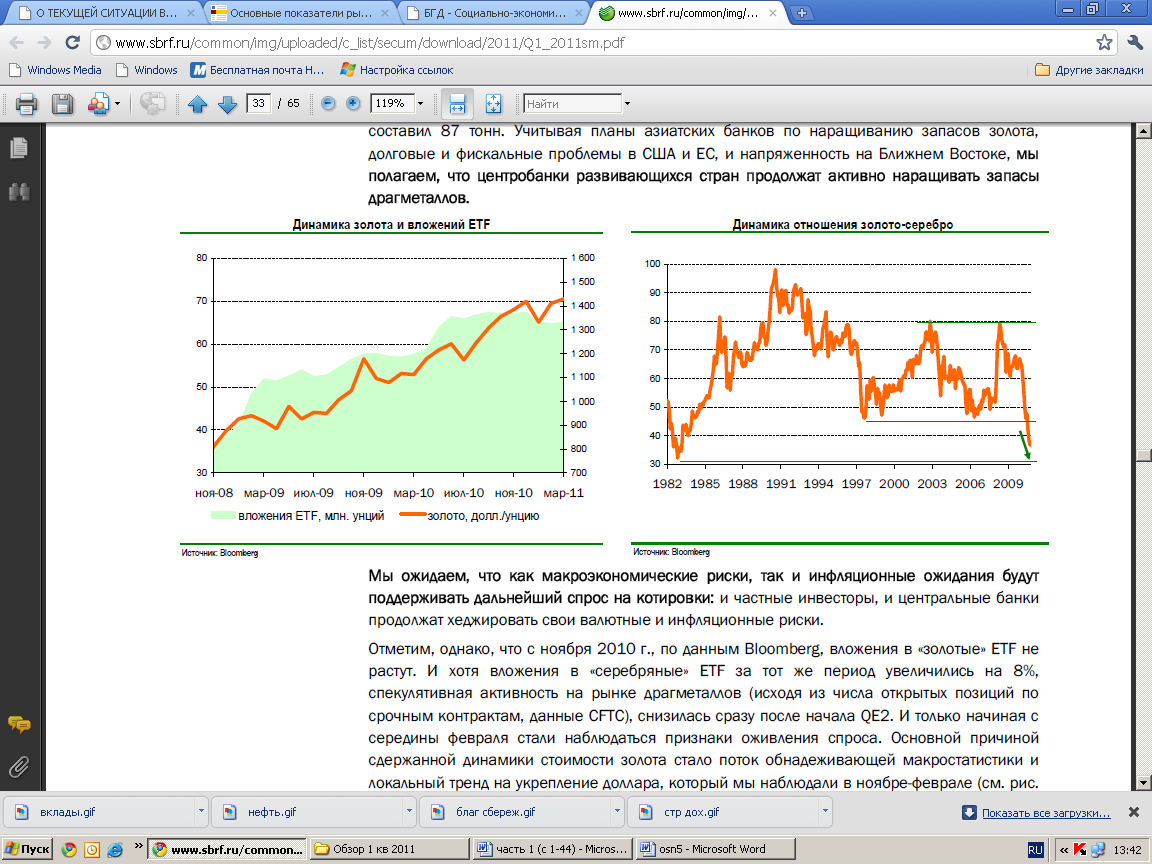This screenshot has height=864, width=1152.
Task: Expand the find options dropdown arrow
Action: coord(627,104)
